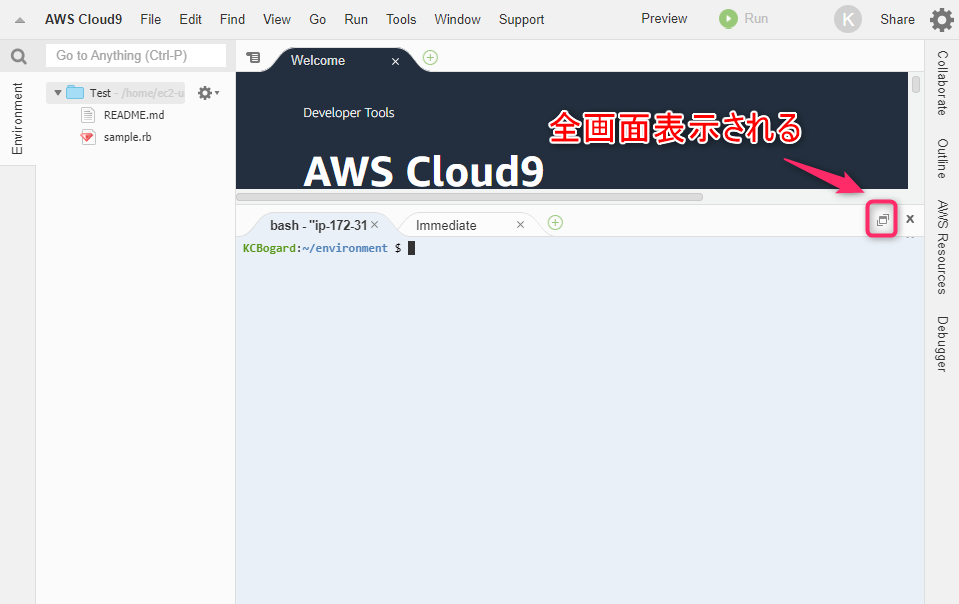Click the Preview button
This screenshot has height=604, width=959.
(x=664, y=19)
